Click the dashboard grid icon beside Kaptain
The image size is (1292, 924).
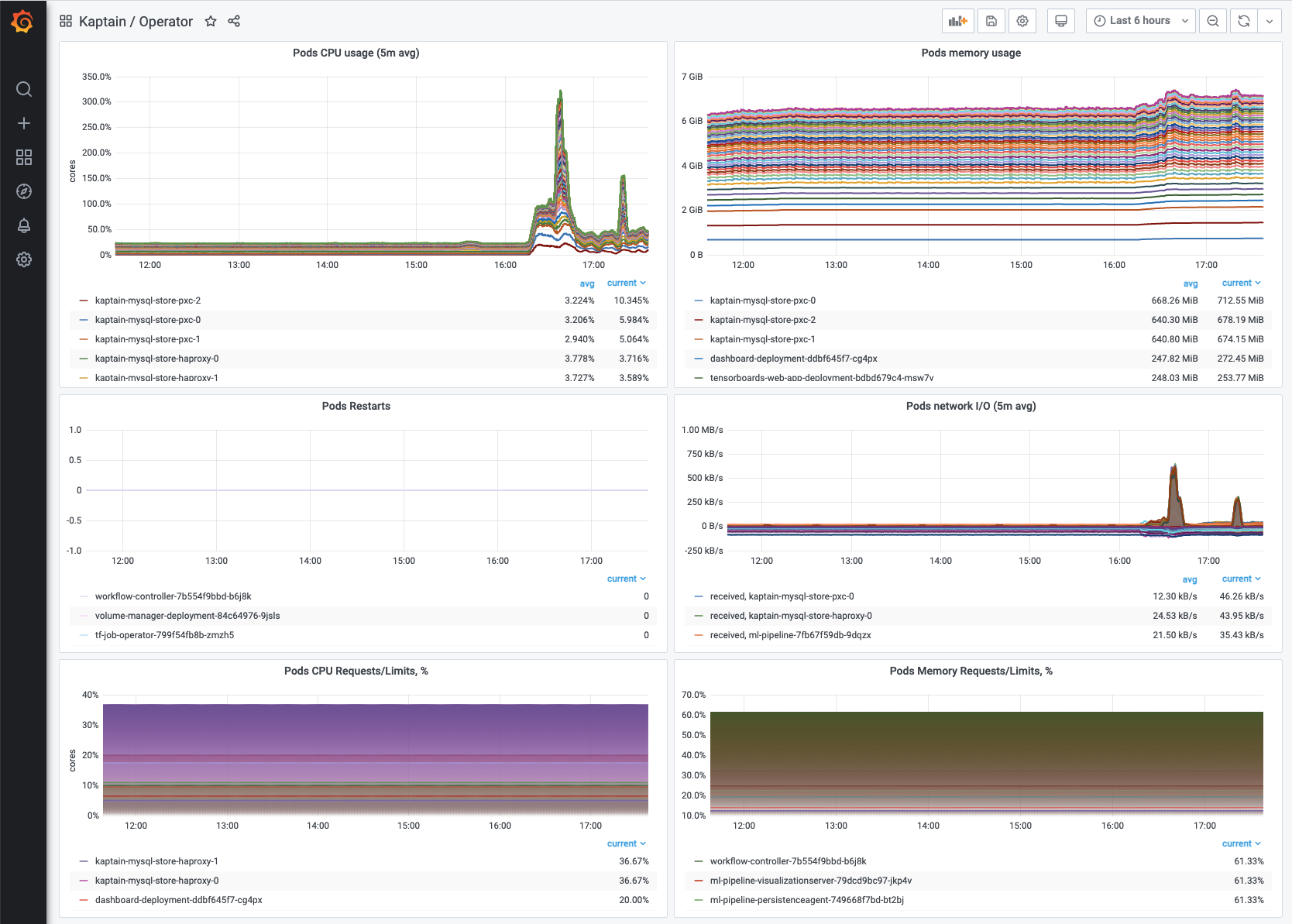tap(66, 22)
